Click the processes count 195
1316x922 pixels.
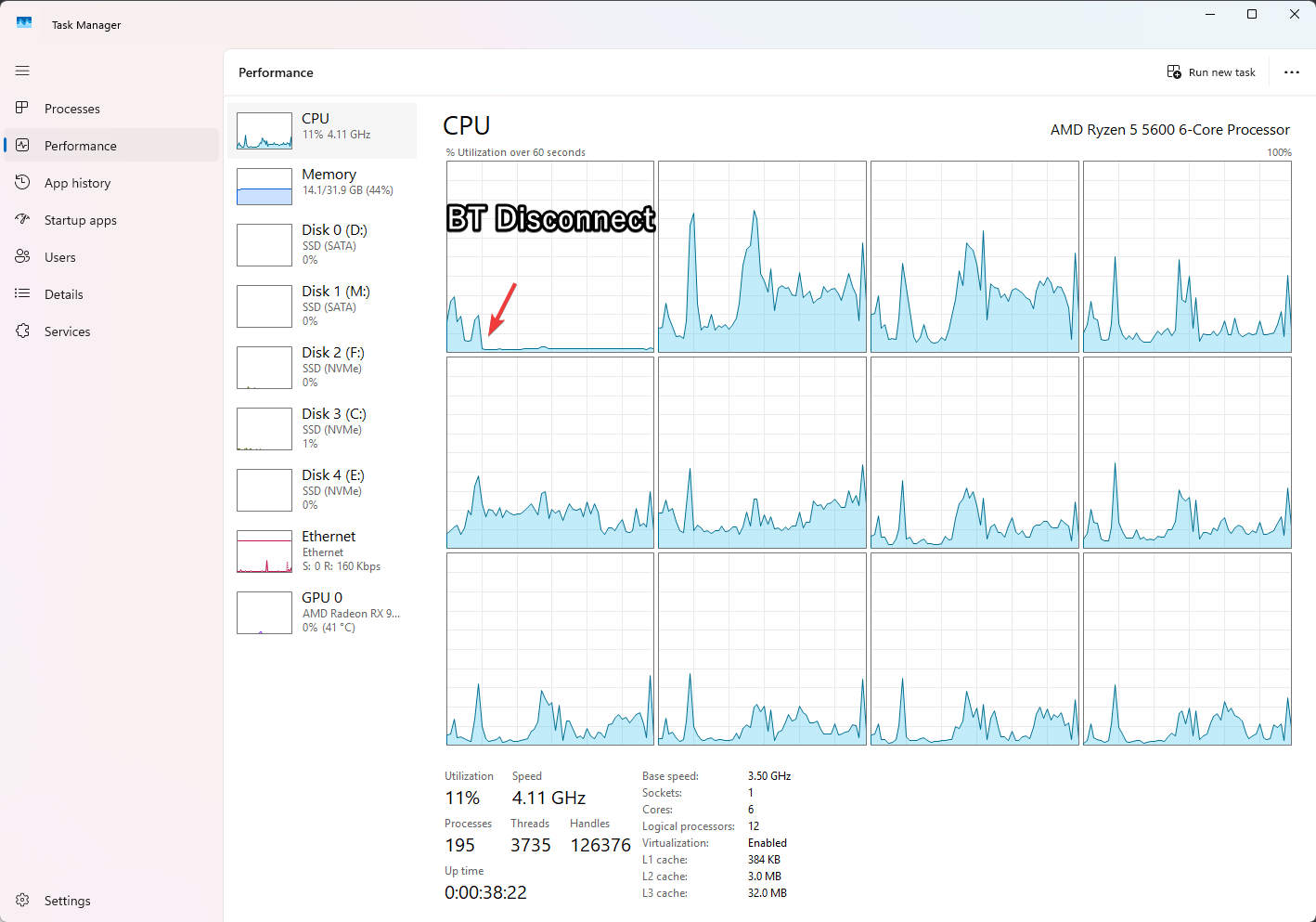coord(459,846)
